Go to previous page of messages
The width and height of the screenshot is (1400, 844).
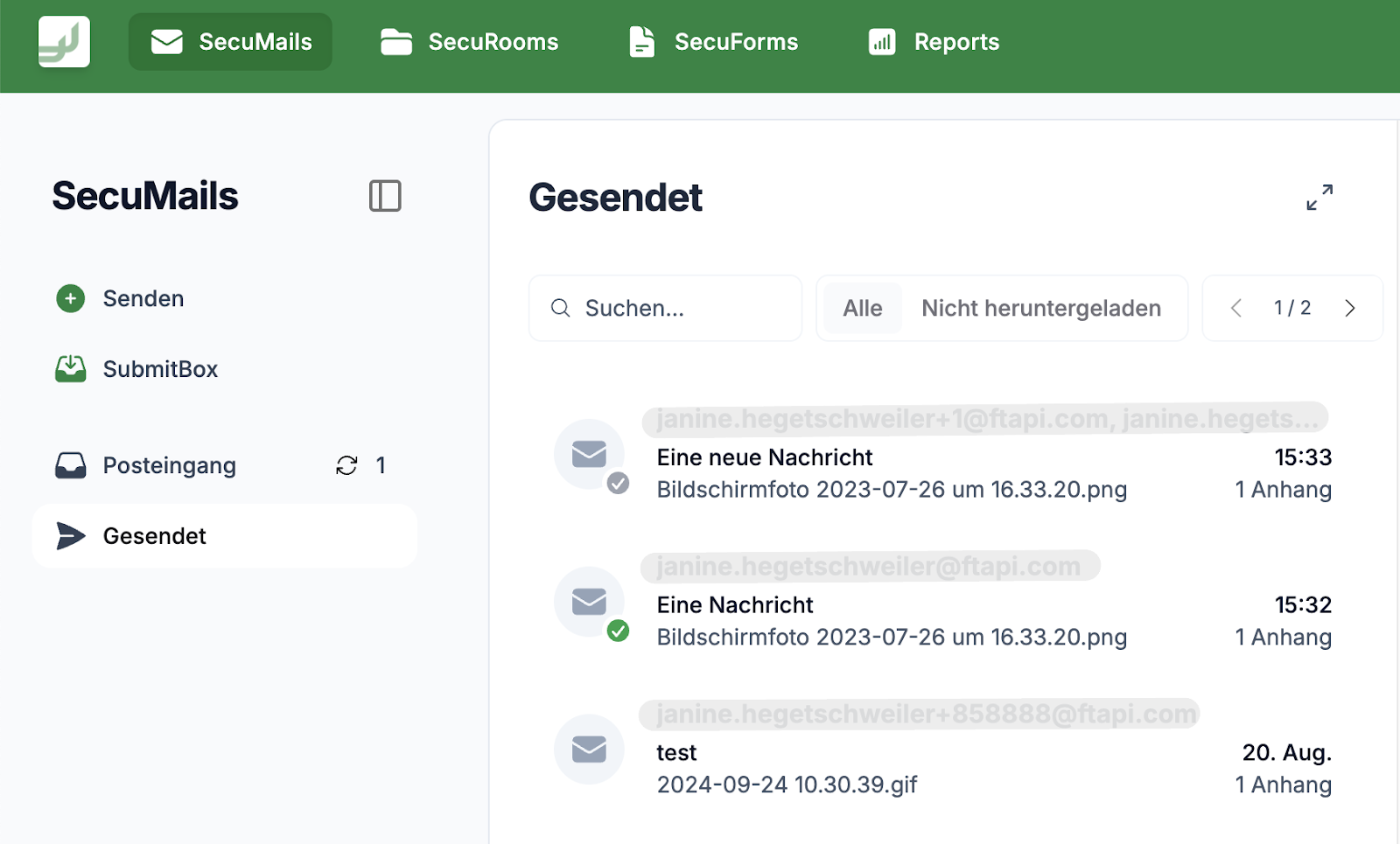click(1235, 308)
